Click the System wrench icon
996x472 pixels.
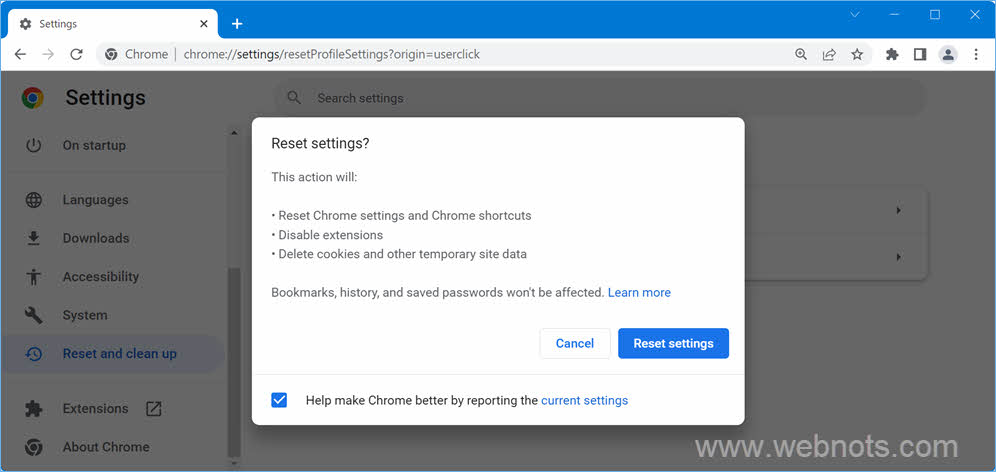(34, 315)
